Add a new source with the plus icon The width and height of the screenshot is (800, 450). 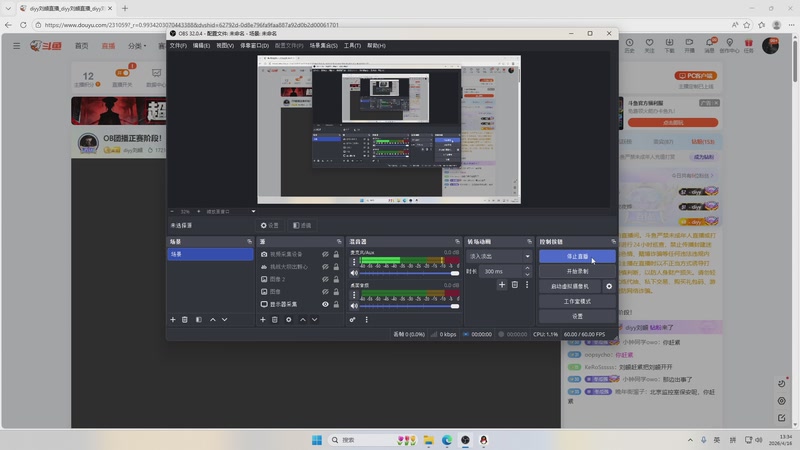coord(263,319)
